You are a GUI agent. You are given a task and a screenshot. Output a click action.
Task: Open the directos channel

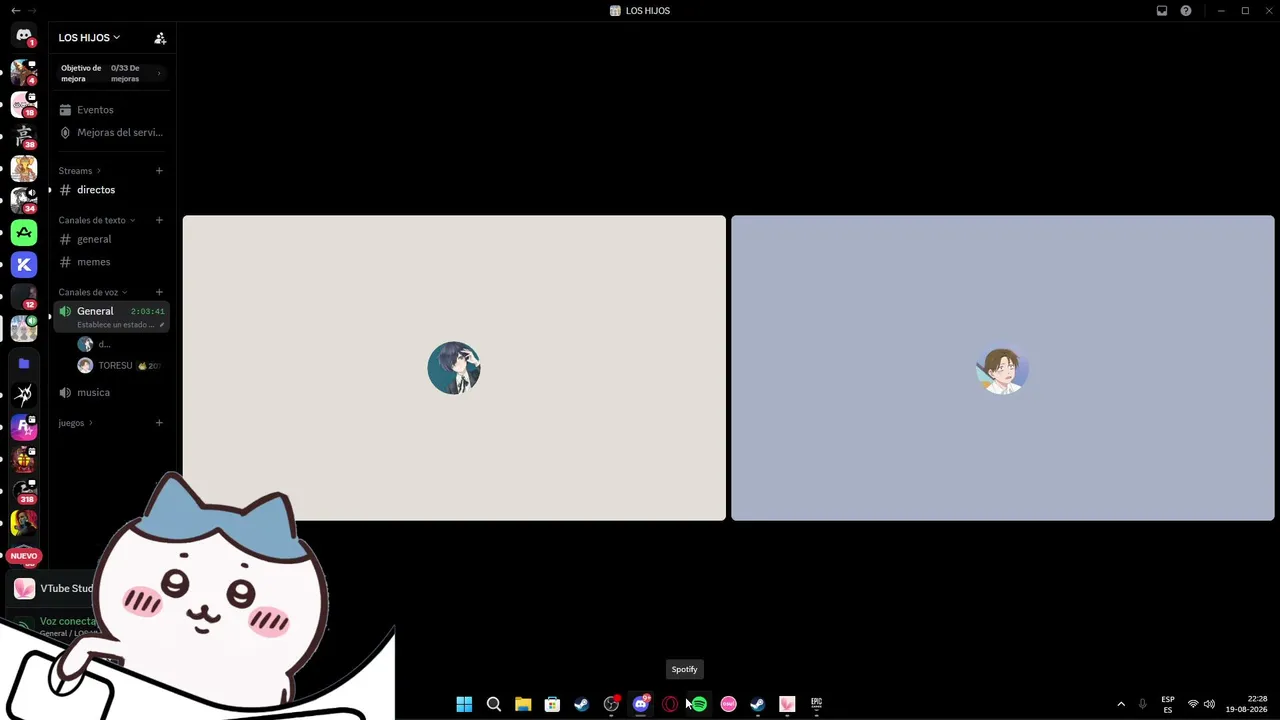(x=112, y=190)
